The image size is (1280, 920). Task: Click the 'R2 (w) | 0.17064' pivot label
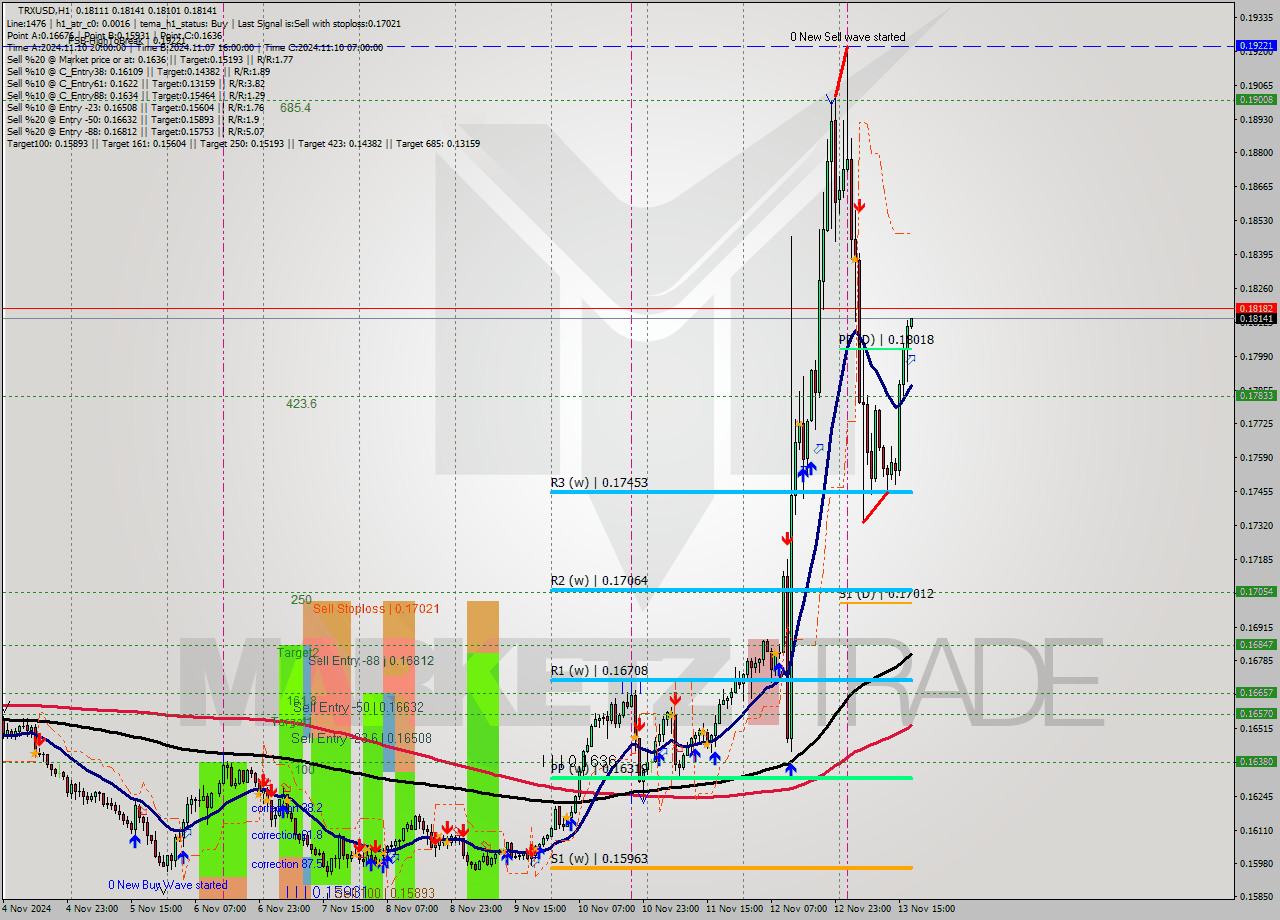coord(599,581)
